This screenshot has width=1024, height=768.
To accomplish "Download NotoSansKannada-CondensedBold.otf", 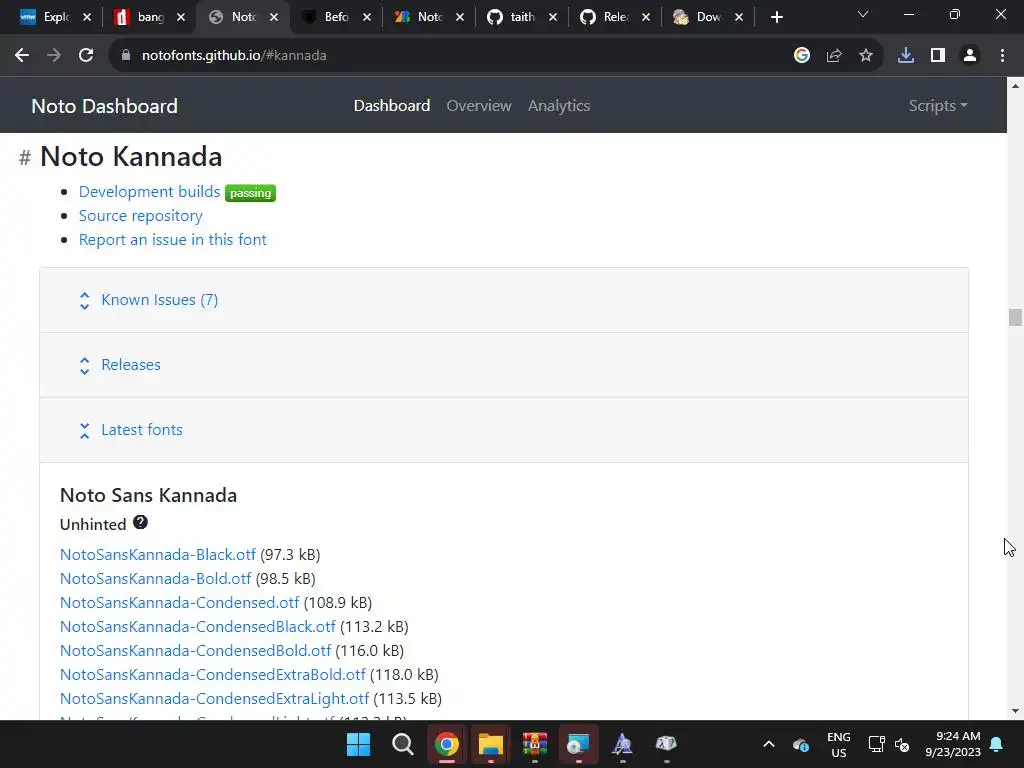I will [x=195, y=650].
